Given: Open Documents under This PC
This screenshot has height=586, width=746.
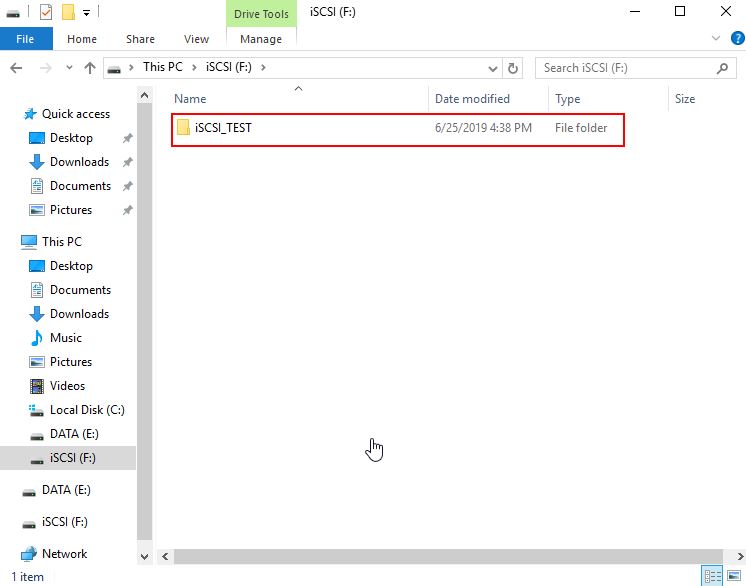Looking at the screenshot, I should [x=80, y=290].
